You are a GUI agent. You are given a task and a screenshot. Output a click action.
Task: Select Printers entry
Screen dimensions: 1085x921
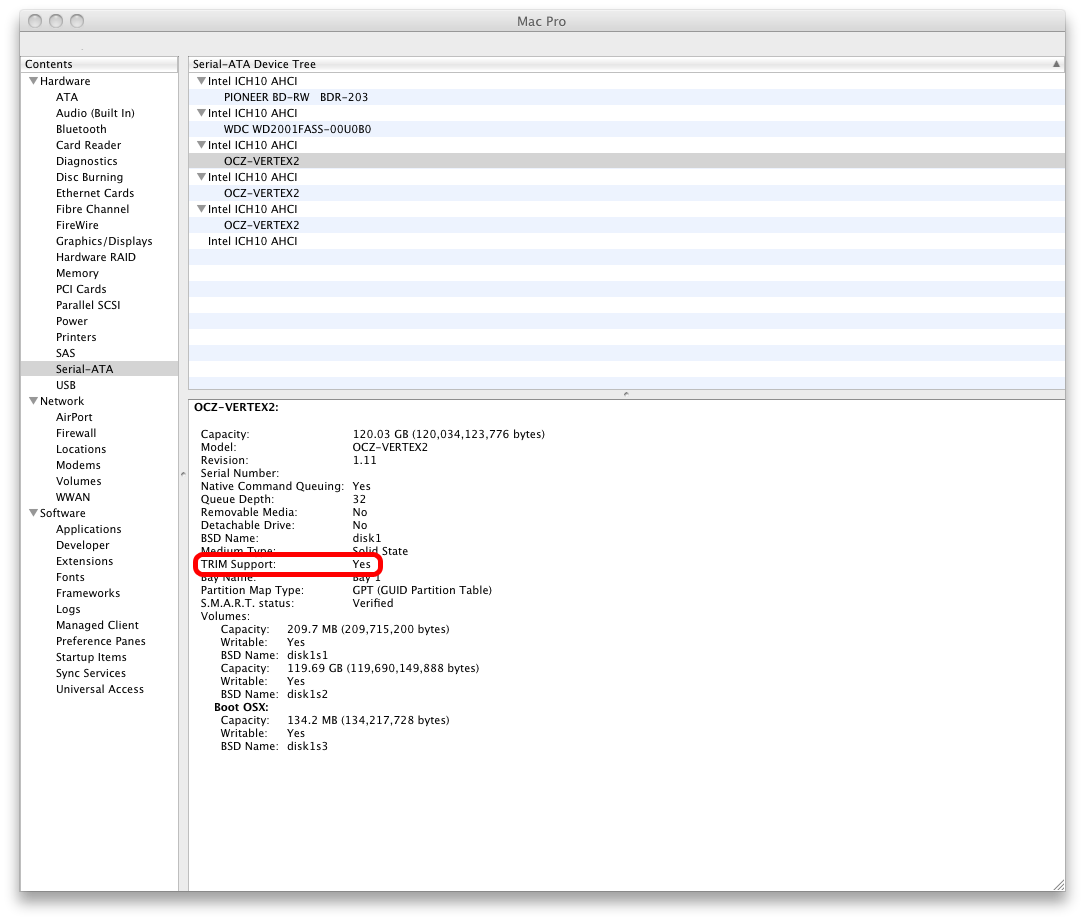click(x=76, y=337)
